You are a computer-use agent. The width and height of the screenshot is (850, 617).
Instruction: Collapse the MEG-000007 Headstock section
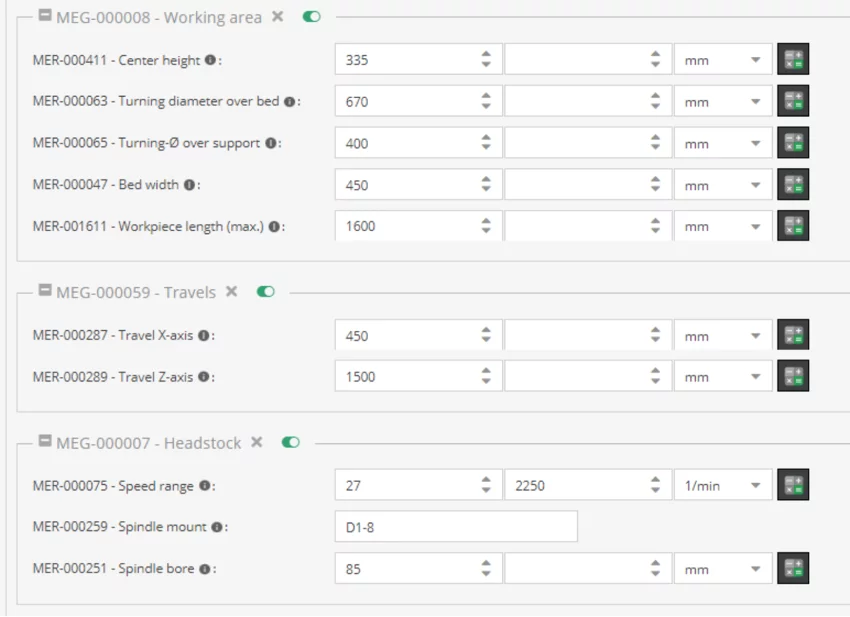click(45, 441)
